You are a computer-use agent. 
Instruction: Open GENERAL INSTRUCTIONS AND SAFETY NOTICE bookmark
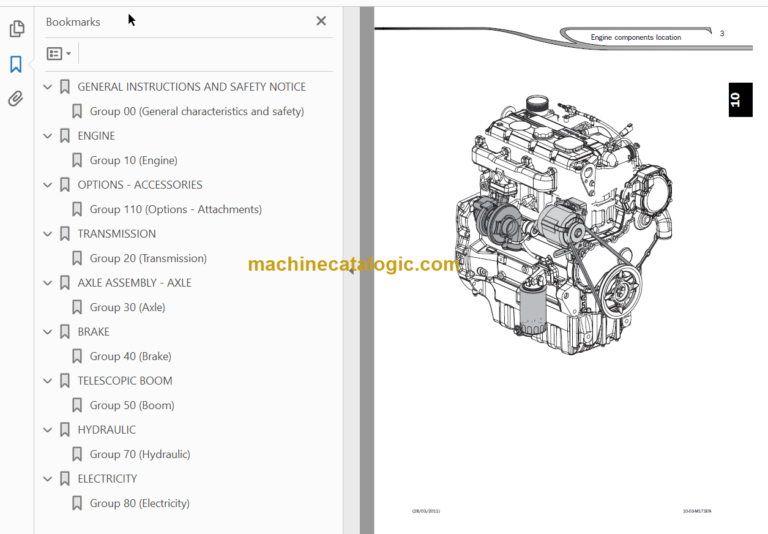pyautogui.click(x=192, y=87)
